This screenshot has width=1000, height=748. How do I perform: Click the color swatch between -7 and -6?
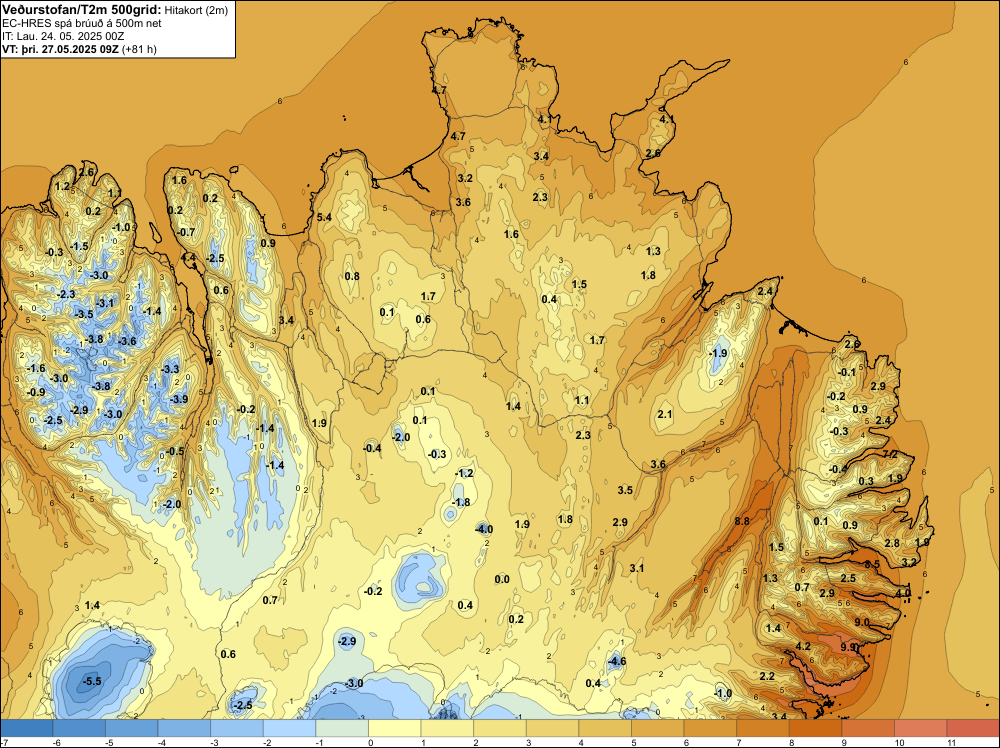[27, 728]
